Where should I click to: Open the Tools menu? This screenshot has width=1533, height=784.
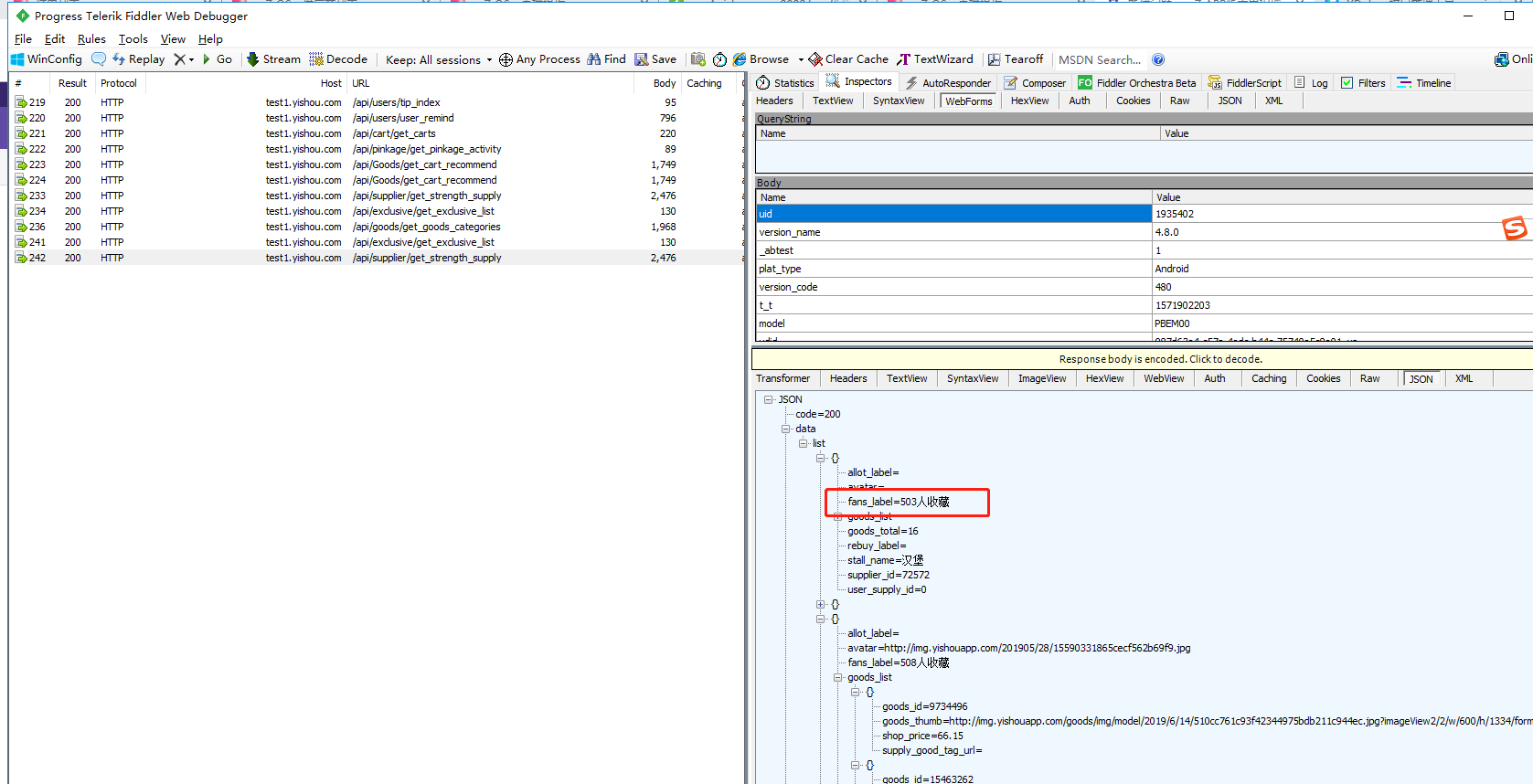coord(133,39)
